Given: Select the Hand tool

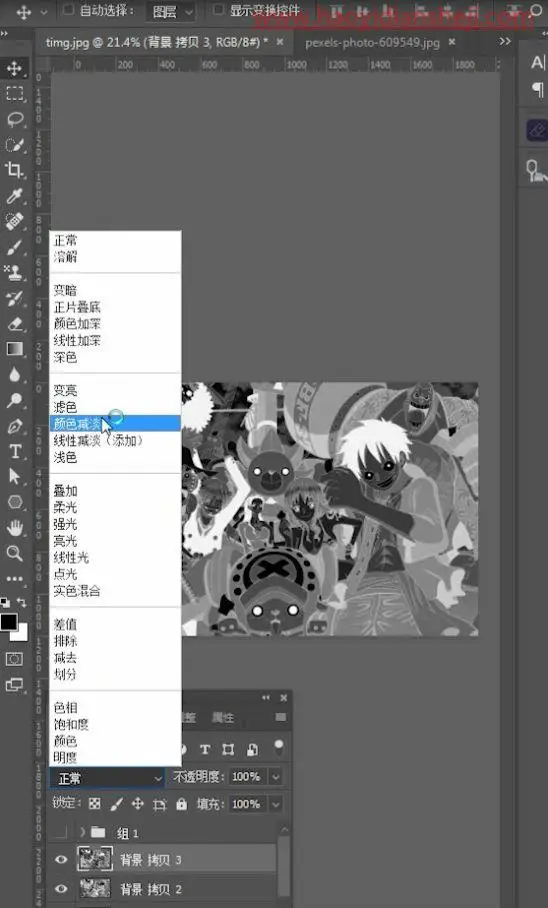Looking at the screenshot, I should coord(14,527).
